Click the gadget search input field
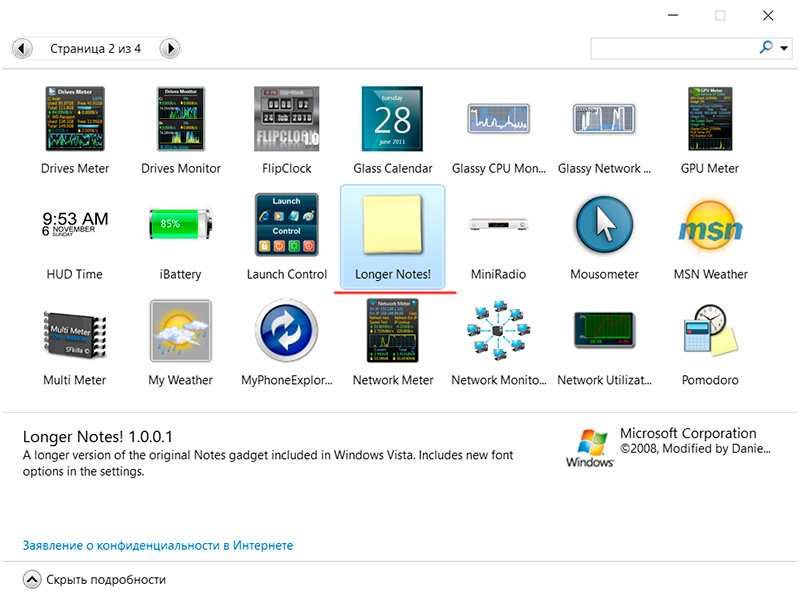Screen dimensions: 800x605 [674, 48]
